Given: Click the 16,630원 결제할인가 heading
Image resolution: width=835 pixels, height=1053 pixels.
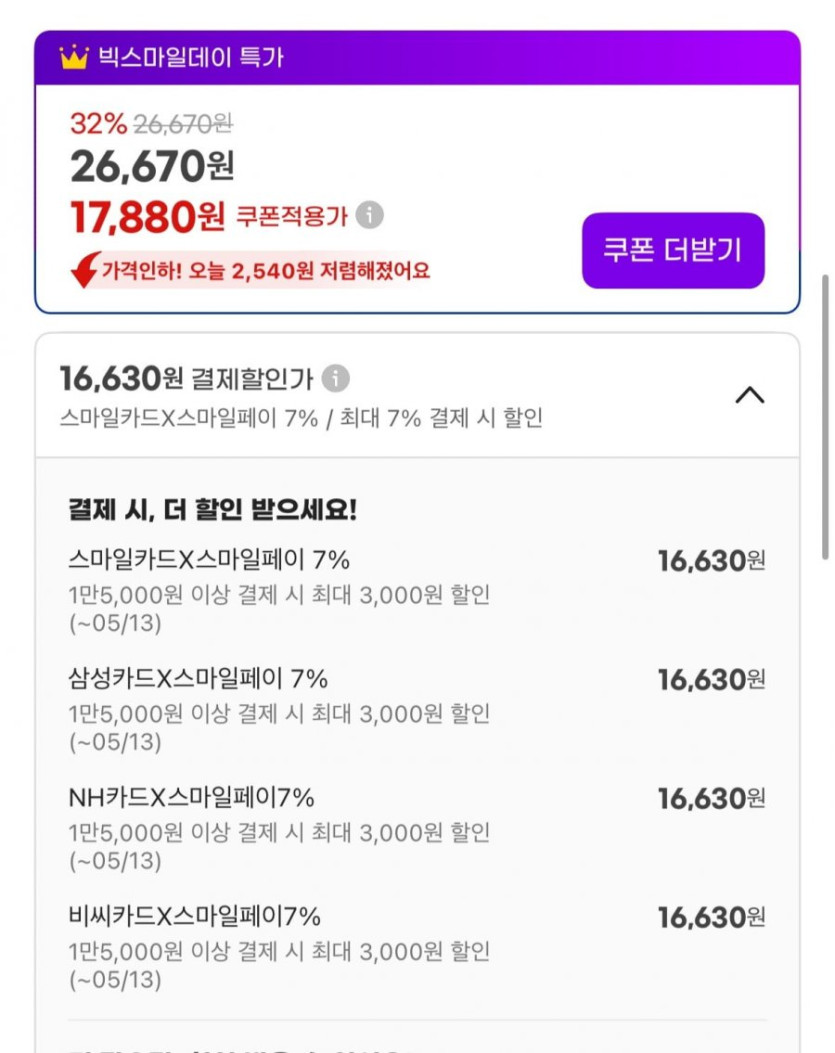Looking at the screenshot, I should click(x=186, y=379).
